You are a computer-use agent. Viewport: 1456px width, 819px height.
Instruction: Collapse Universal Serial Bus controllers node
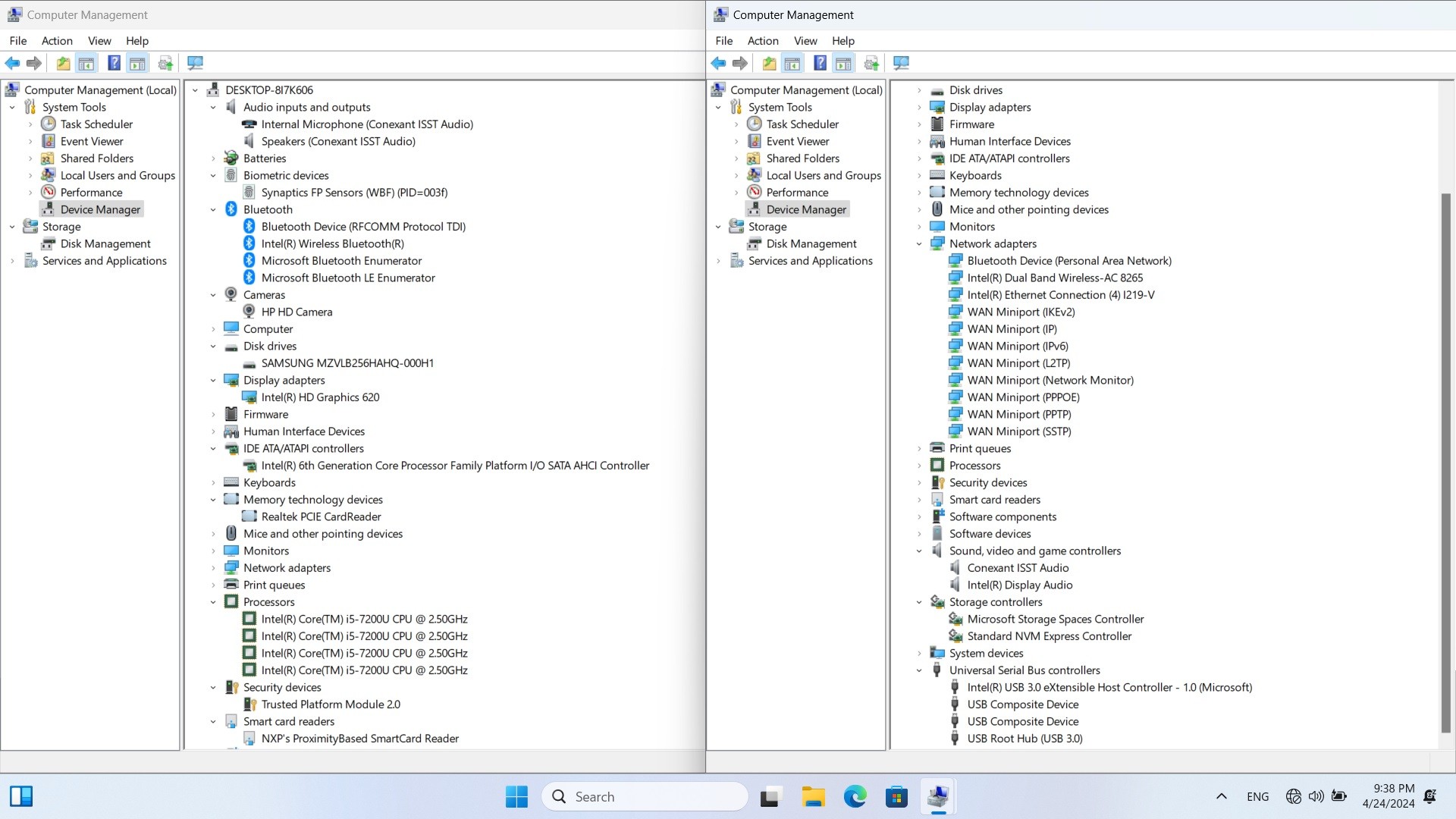pos(919,670)
